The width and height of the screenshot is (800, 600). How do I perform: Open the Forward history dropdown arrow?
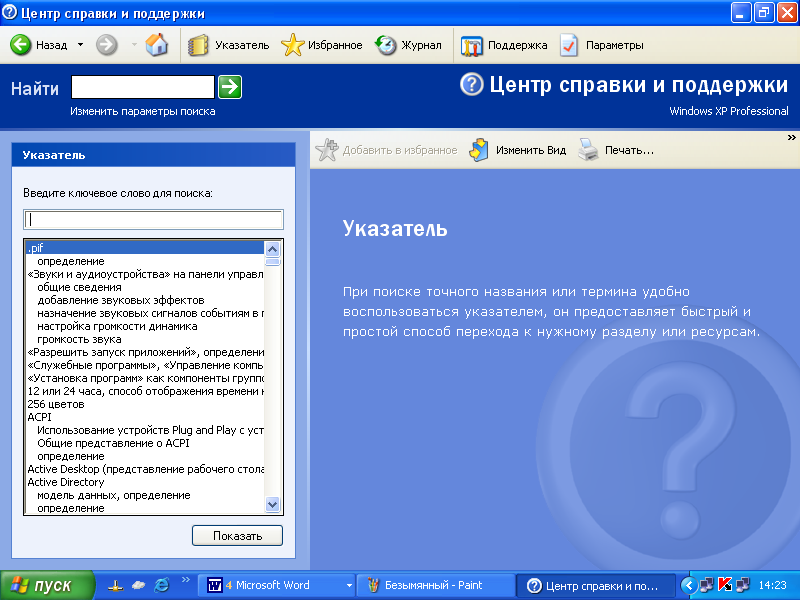(x=134, y=45)
